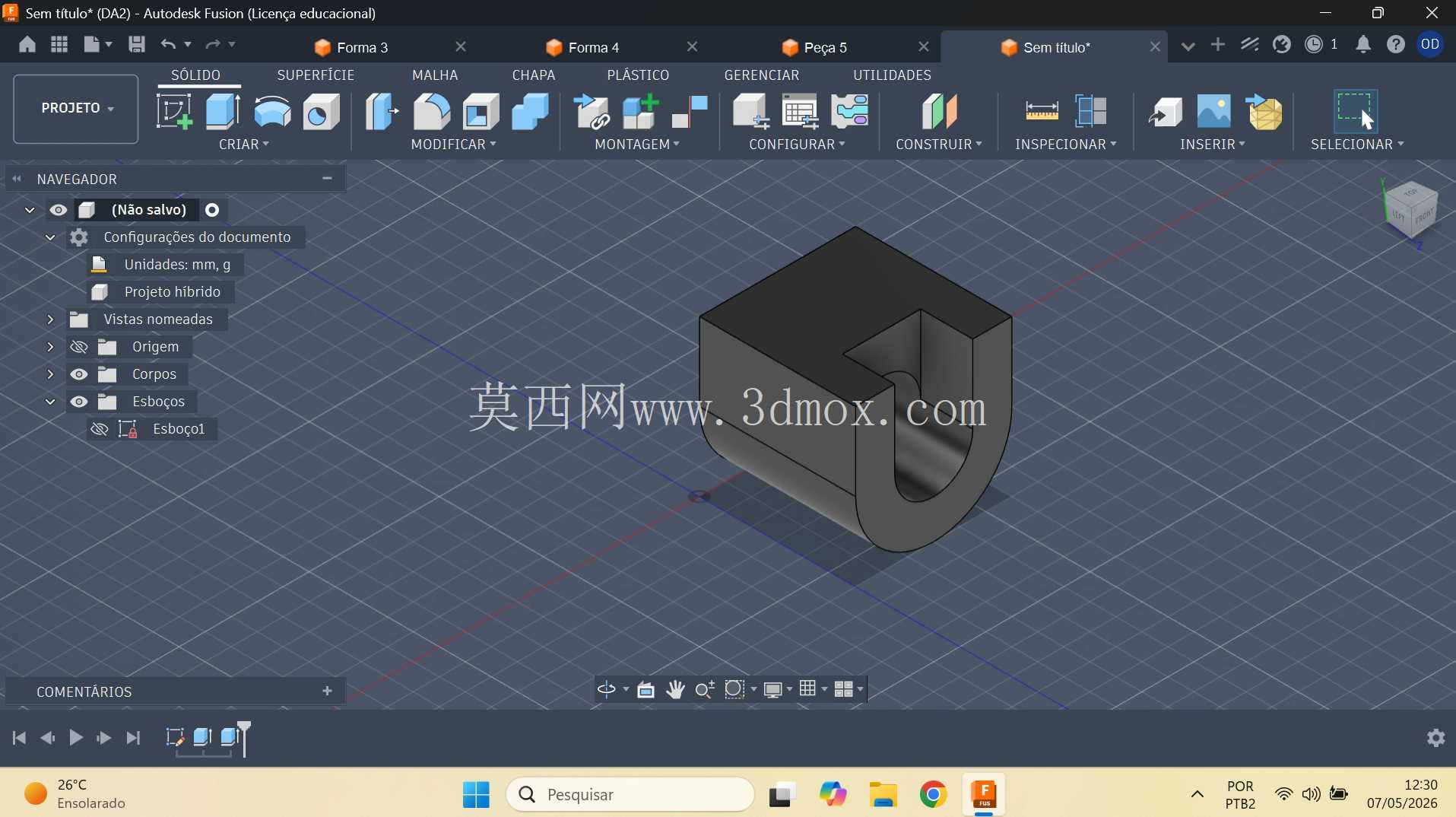Add a new comment with the plus button
The width and height of the screenshot is (1456, 817).
[328, 691]
